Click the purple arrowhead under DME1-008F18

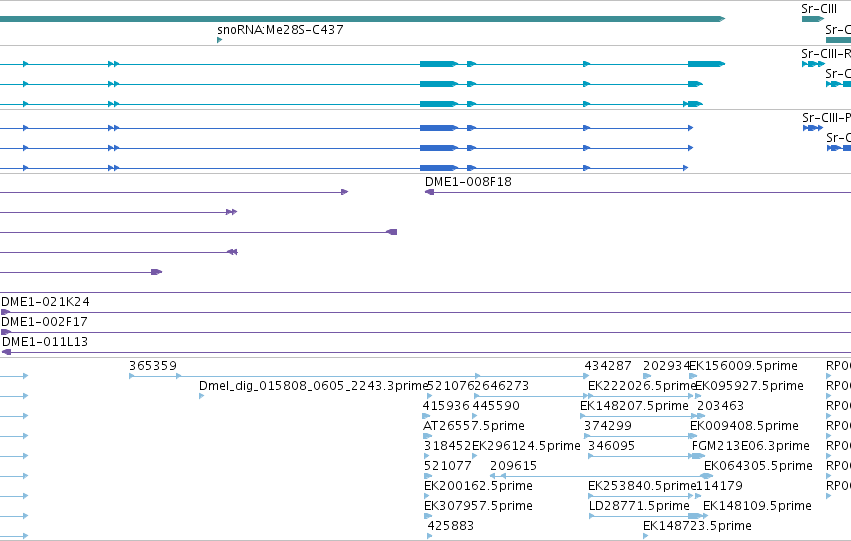429,192
